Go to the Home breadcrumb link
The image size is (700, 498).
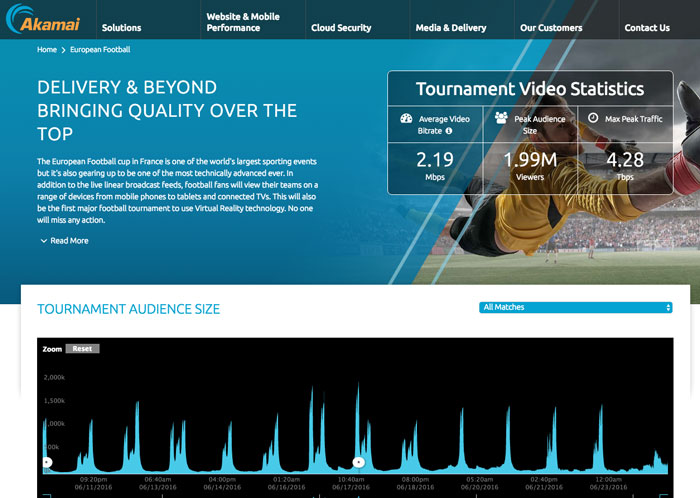point(47,50)
